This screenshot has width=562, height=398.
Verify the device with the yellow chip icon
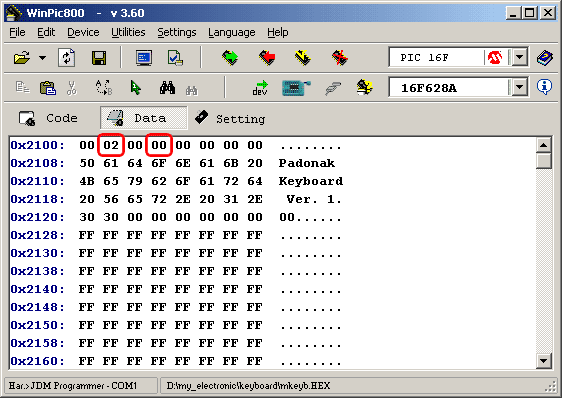tap(303, 58)
